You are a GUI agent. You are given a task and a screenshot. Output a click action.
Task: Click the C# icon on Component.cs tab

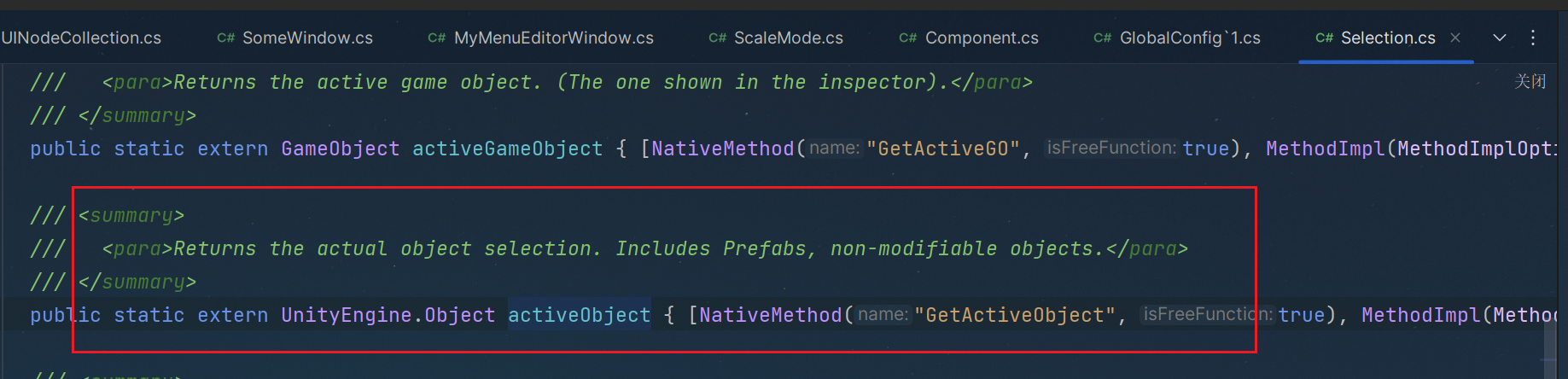click(908, 38)
